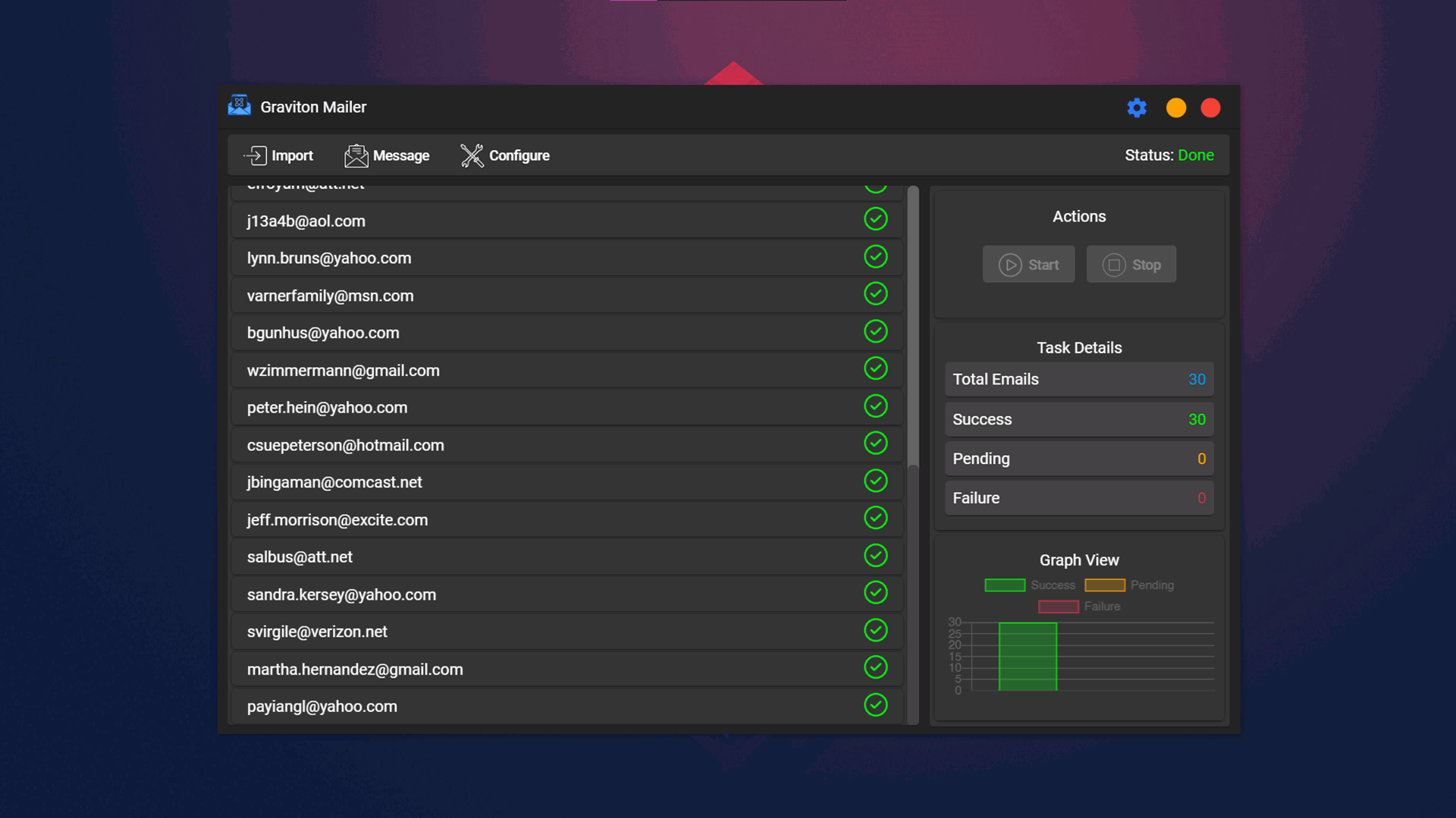Click the Graviton Mailer app logo
Viewport: 1456px width, 818px height.
point(239,106)
